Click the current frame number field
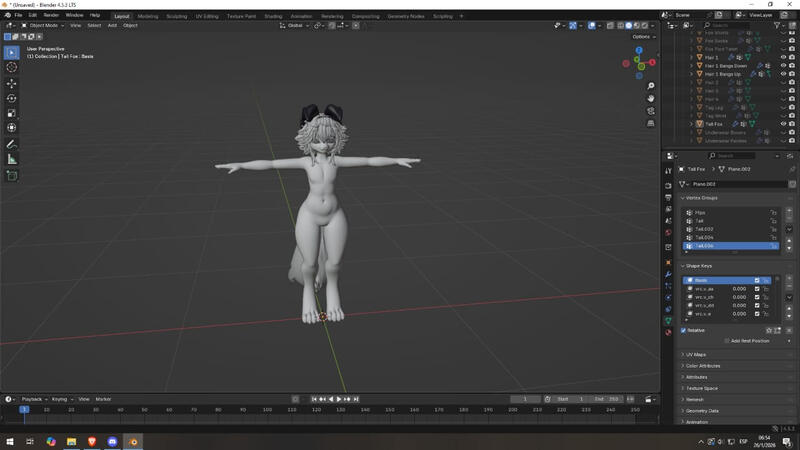The height and width of the screenshot is (450, 800). pyautogui.click(x=525, y=399)
